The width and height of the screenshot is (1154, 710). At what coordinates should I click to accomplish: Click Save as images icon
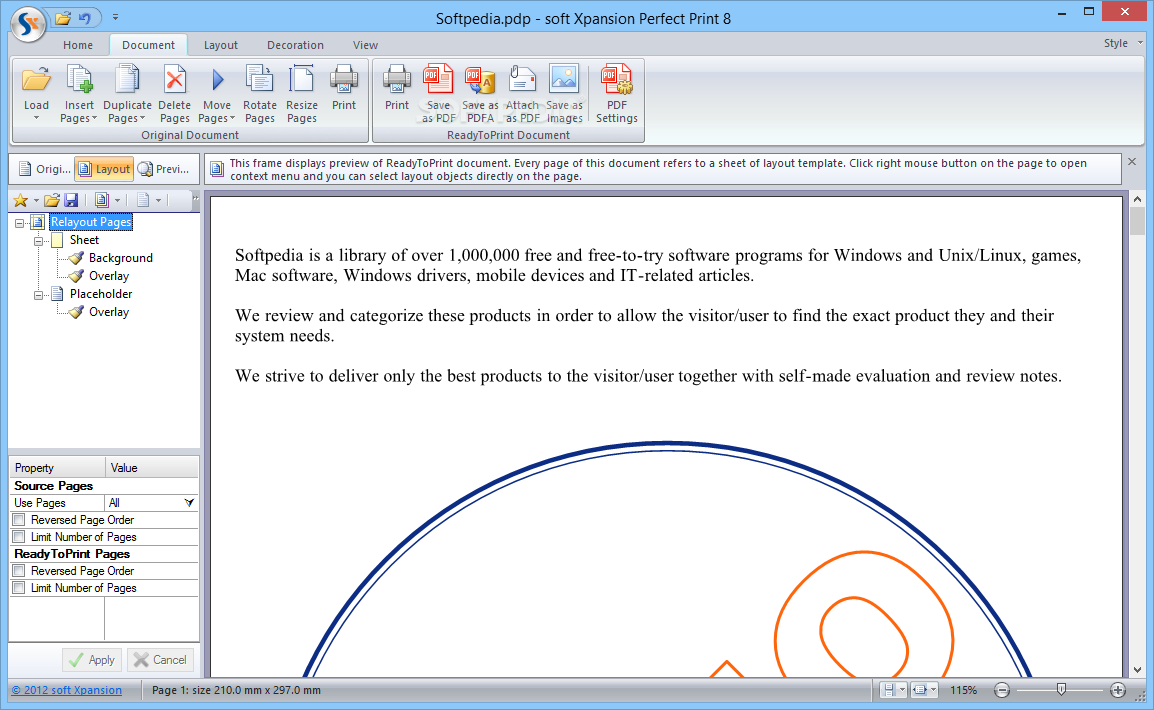coord(564,79)
